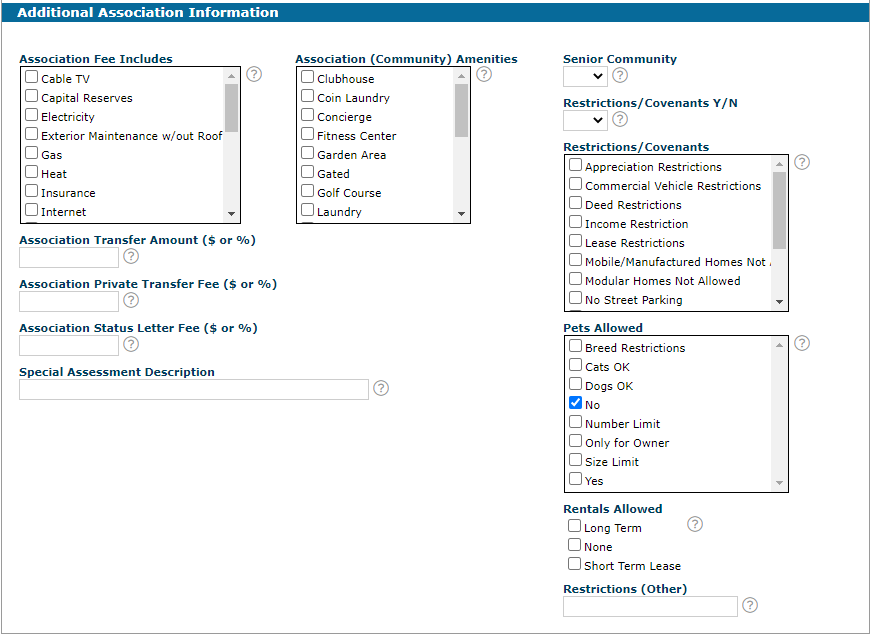
Task: Click down arrow of Amenities list scrollbar
Action: tap(461, 214)
